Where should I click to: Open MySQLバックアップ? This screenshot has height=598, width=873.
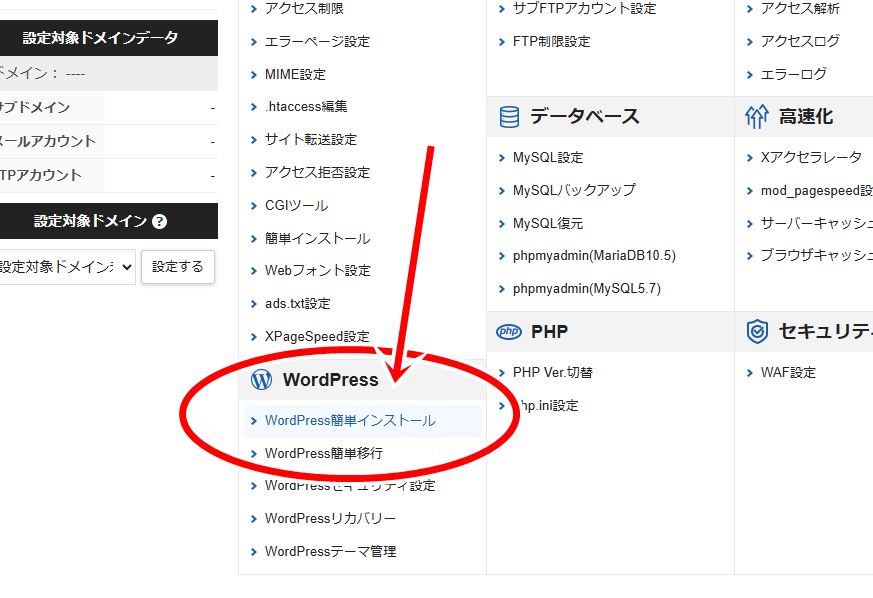[574, 190]
